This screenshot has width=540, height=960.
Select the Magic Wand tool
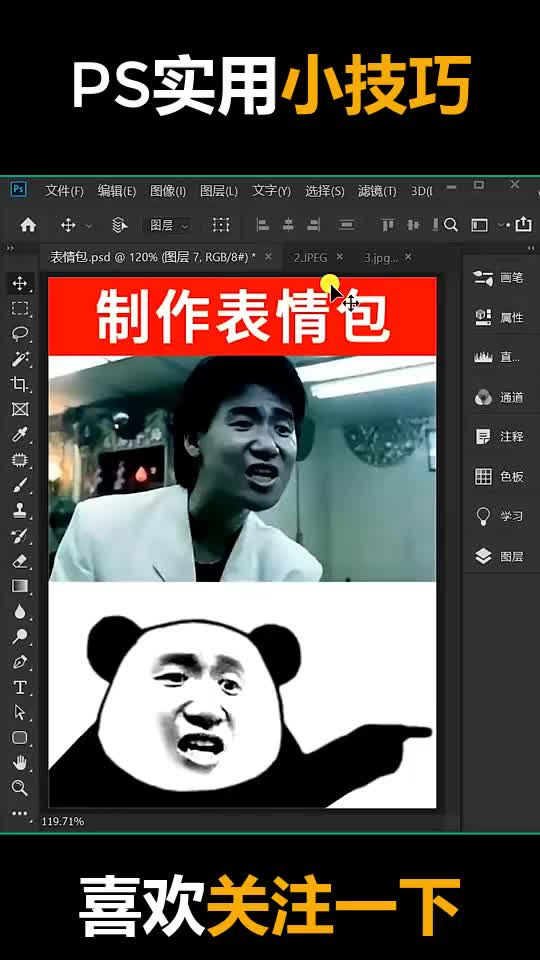point(20,359)
